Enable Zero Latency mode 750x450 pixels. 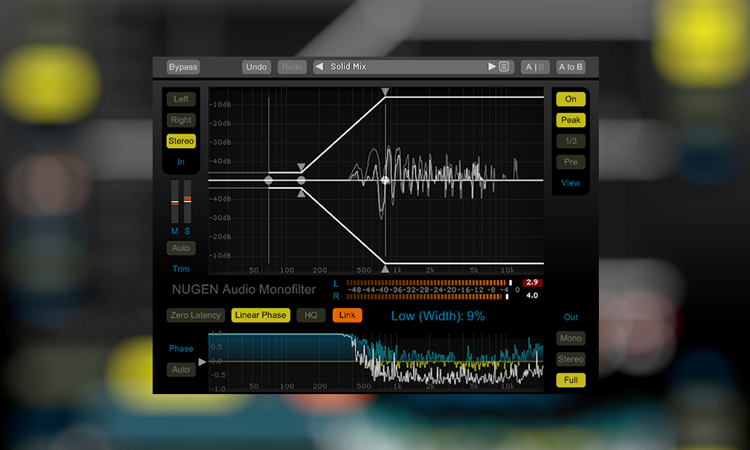194,315
